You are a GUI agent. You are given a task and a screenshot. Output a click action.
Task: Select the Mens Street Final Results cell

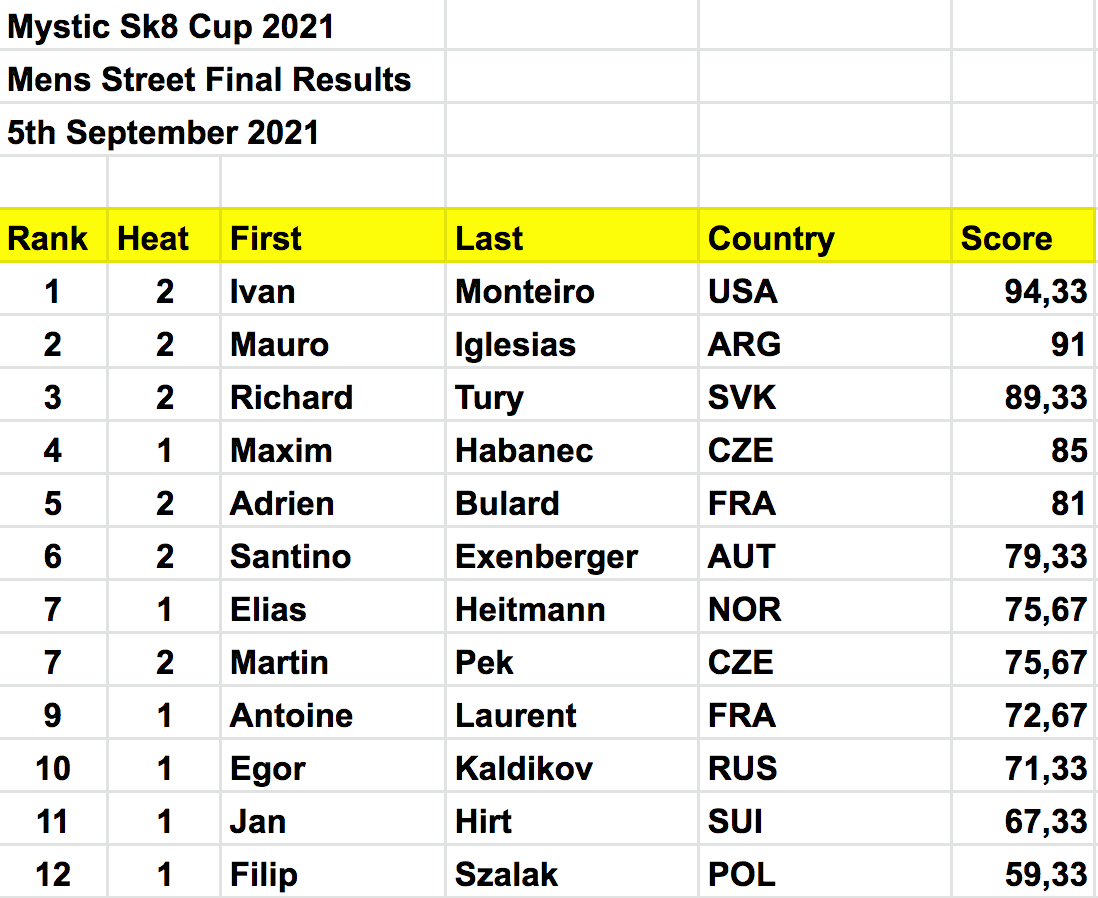tap(209, 80)
